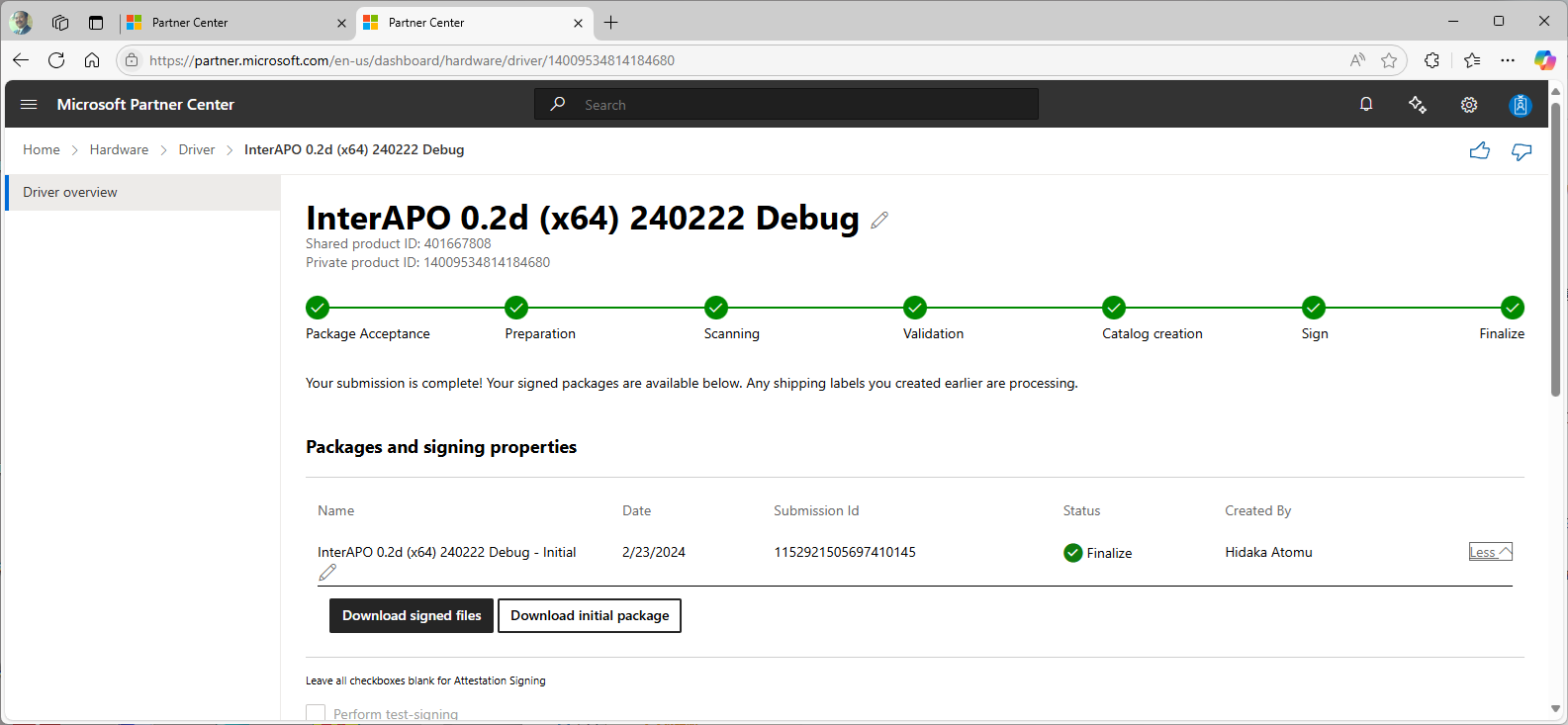Click Download signed files button
The image size is (1568, 725).
pyautogui.click(x=412, y=615)
